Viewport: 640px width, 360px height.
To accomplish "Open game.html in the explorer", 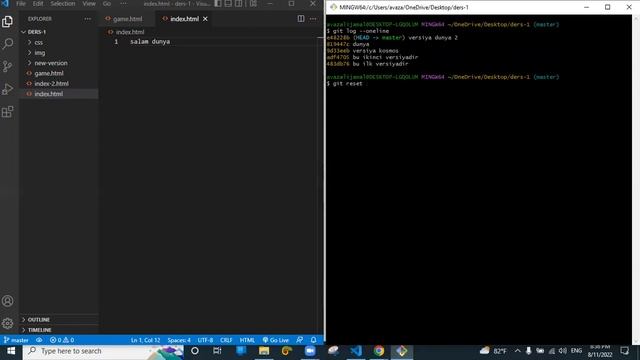I will click(x=49, y=73).
